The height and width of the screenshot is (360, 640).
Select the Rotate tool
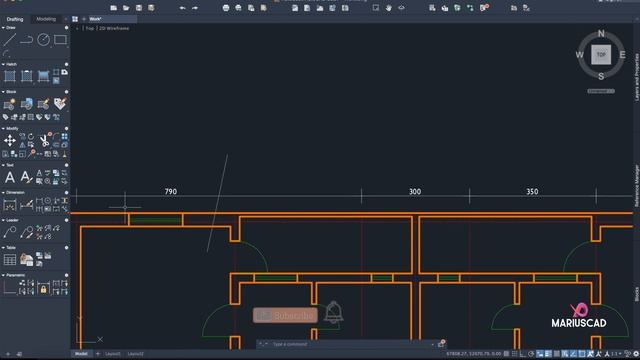(31, 136)
